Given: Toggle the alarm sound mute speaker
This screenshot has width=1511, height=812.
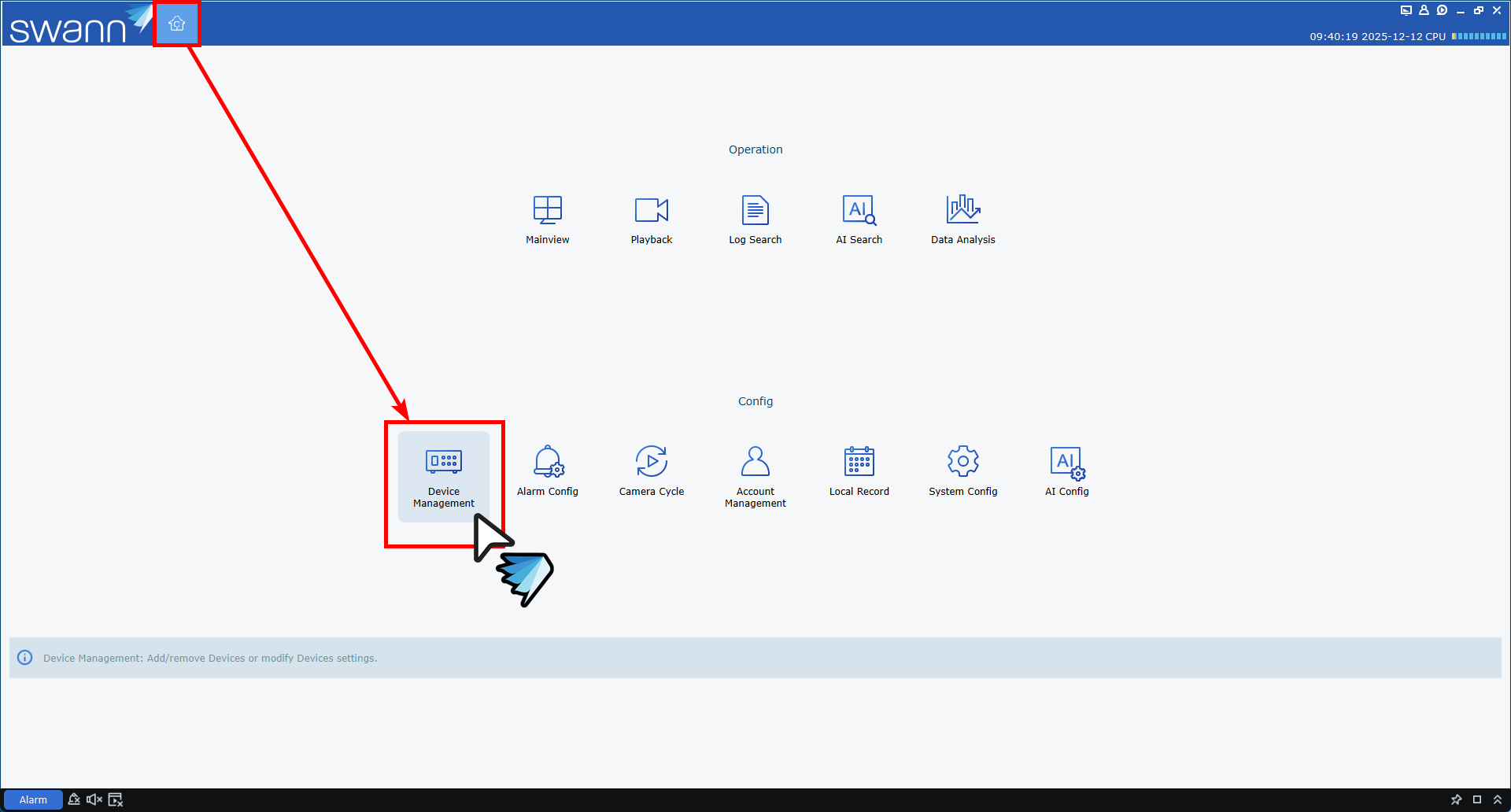Looking at the screenshot, I should click(94, 799).
